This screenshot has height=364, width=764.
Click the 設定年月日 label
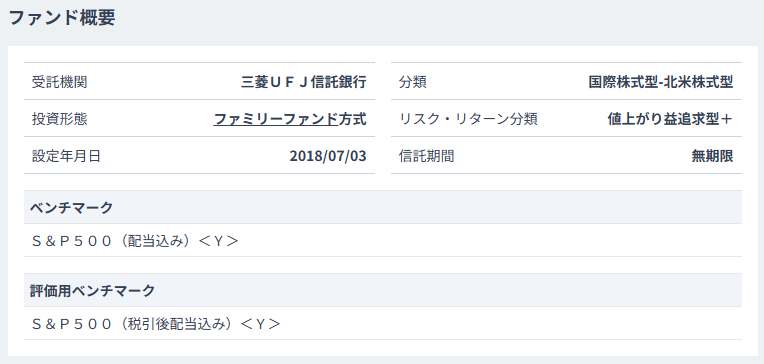pyautogui.click(x=66, y=156)
